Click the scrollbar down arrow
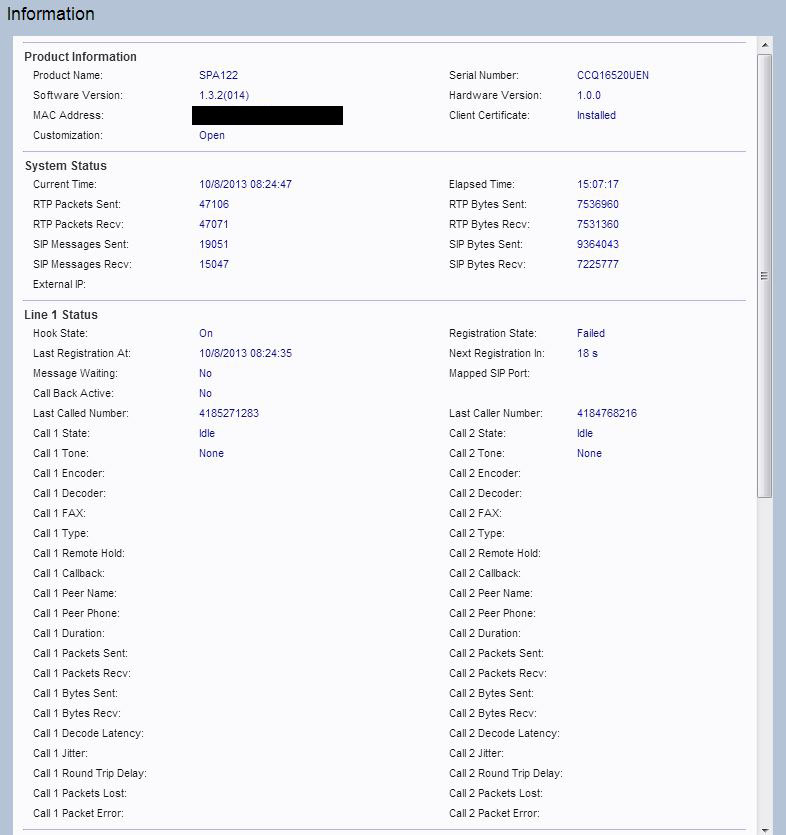This screenshot has width=786, height=835. click(x=765, y=828)
